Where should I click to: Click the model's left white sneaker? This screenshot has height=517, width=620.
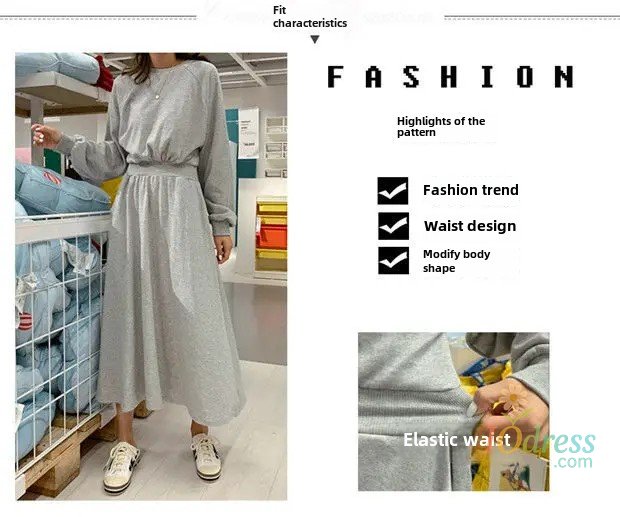coord(122,466)
